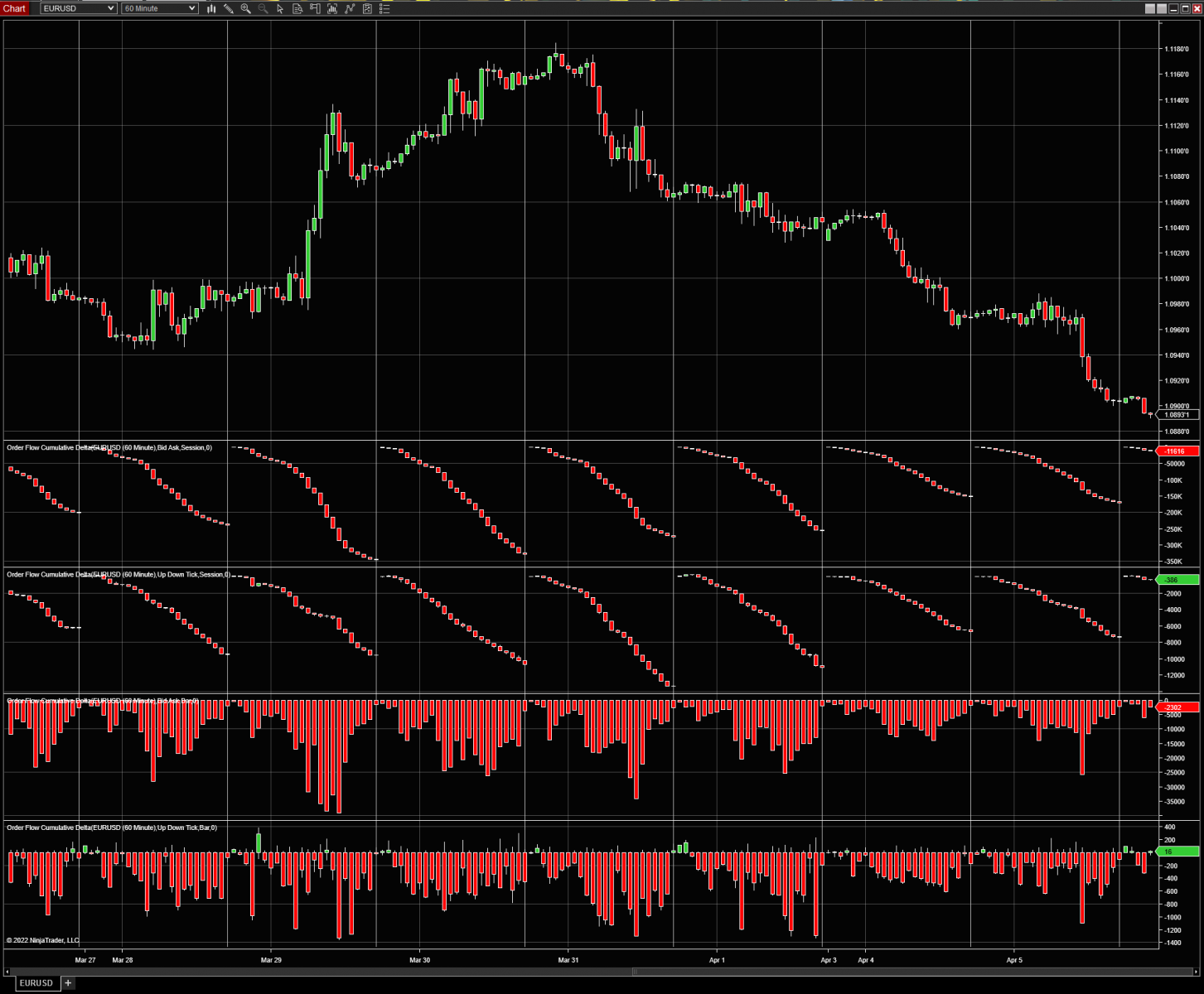Viewport: 1204px width, 994px height.
Task: Select the Up Down Tick, Bar indicator label
Action: 111,828
